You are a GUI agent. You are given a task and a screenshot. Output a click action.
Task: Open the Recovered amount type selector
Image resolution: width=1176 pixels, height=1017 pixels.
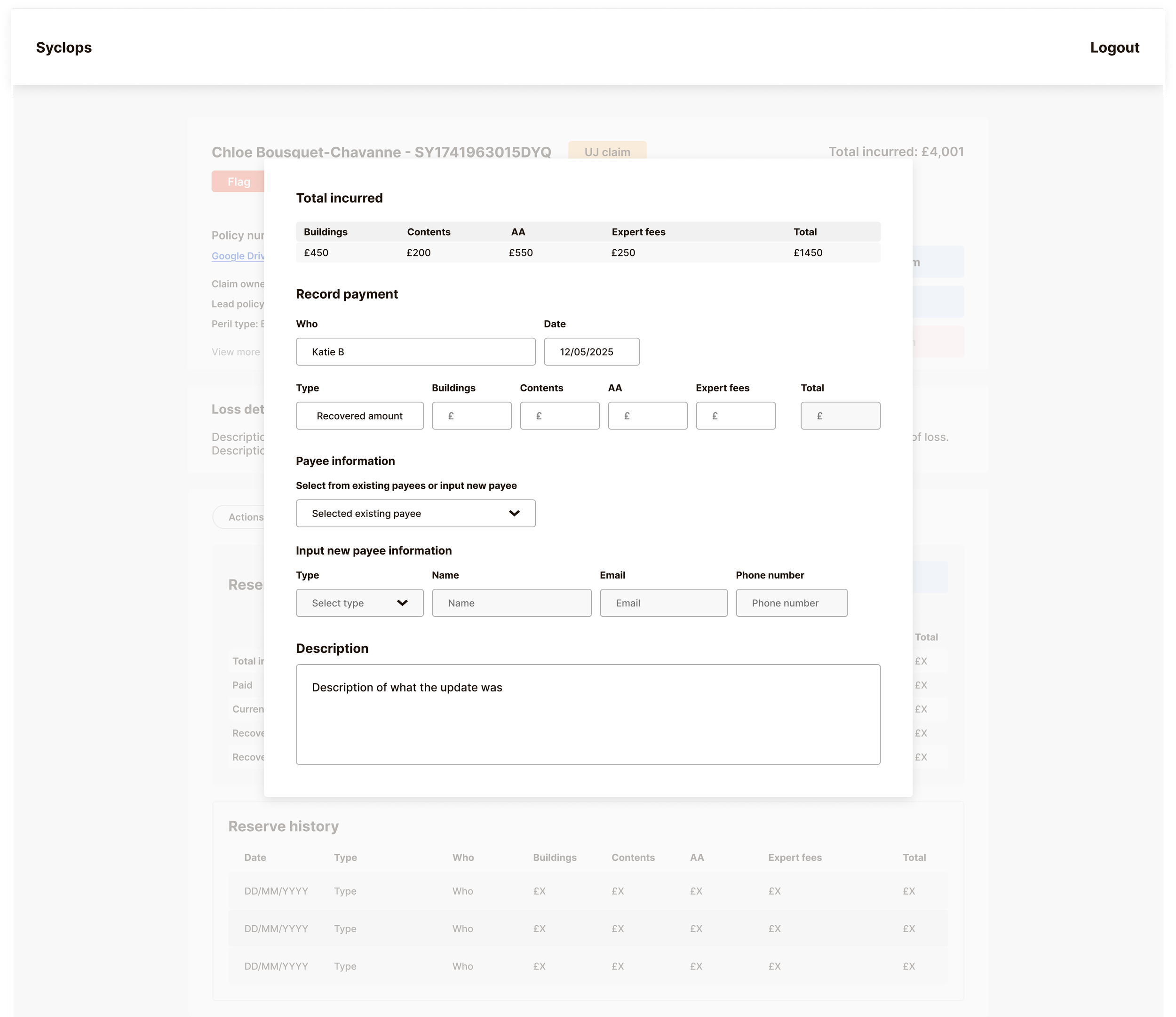click(359, 415)
